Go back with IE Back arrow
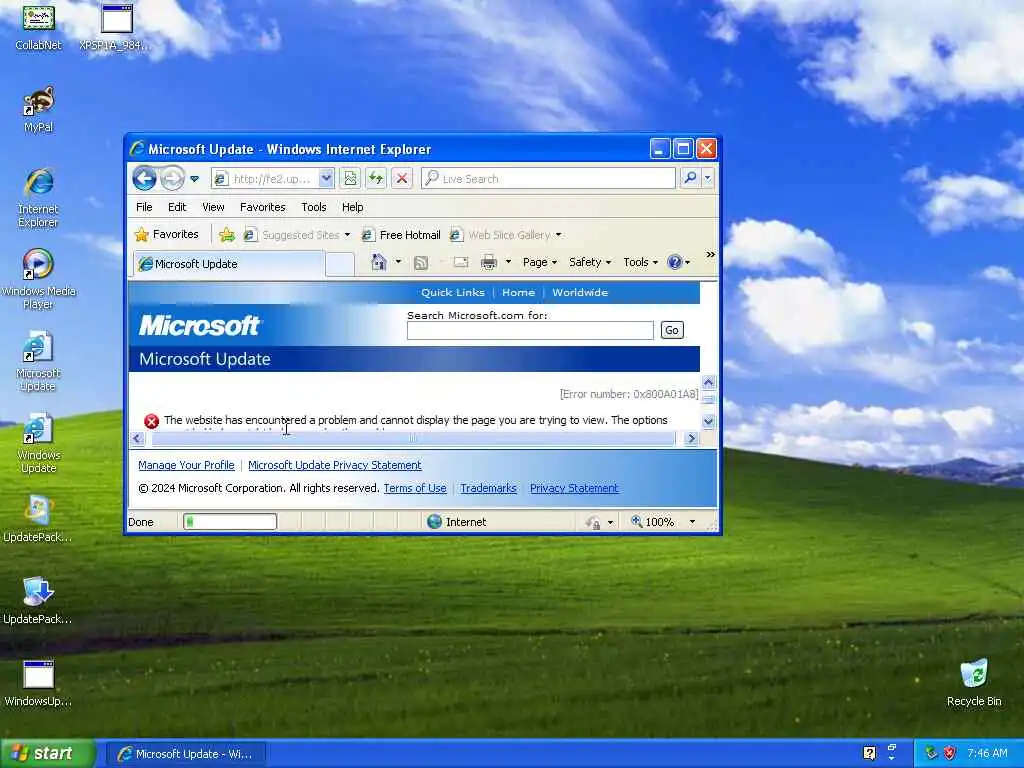The width and height of the screenshot is (1024, 768). coord(144,178)
